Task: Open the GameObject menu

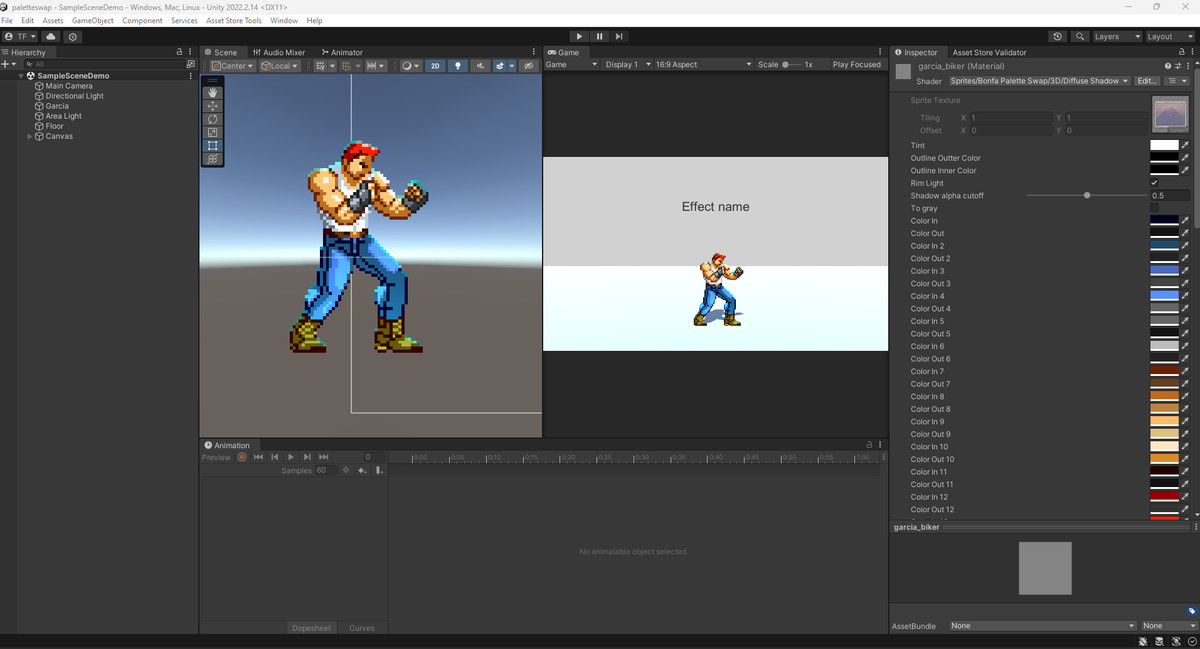Action: point(93,20)
